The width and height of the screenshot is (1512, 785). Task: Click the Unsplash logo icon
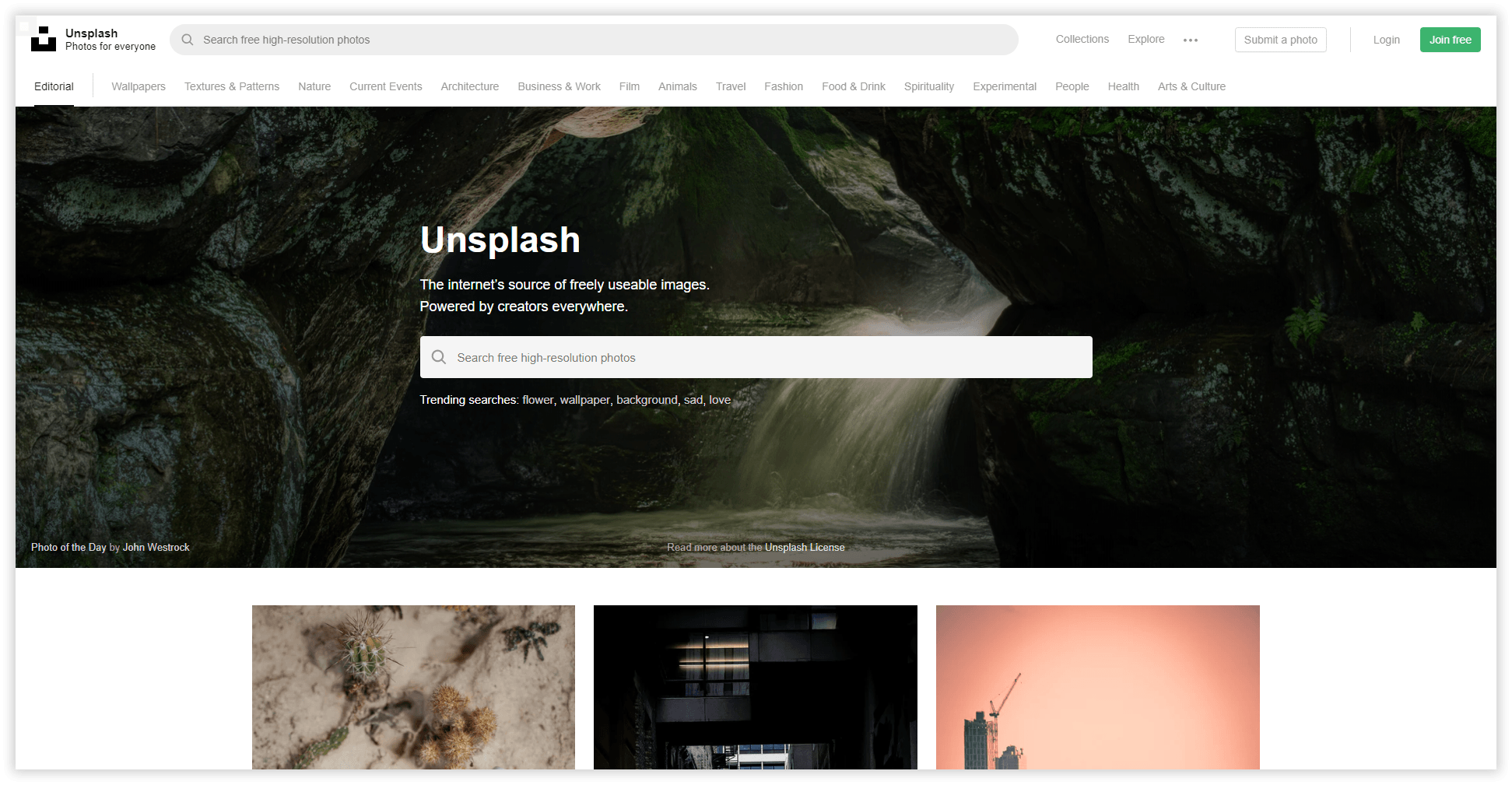(44, 39)
